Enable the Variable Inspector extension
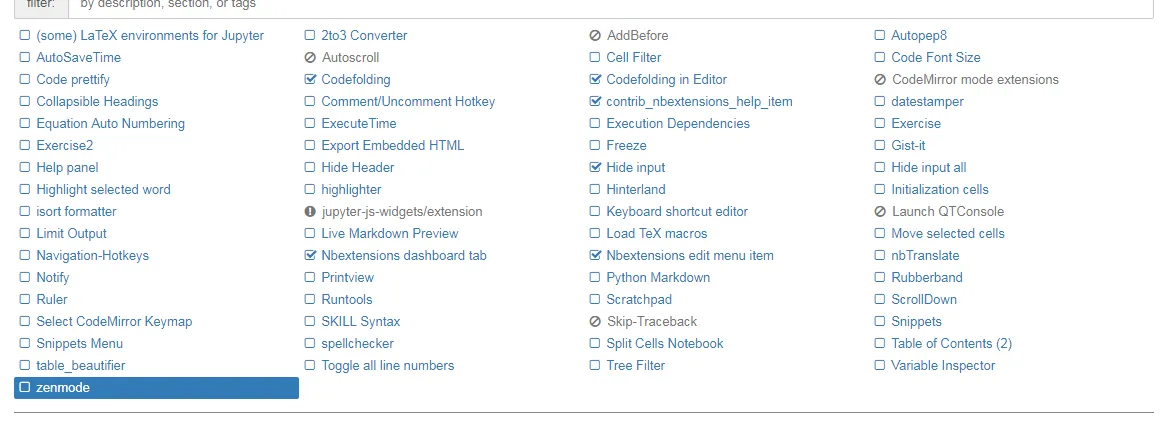1171x421 pixels. [880, 366]
